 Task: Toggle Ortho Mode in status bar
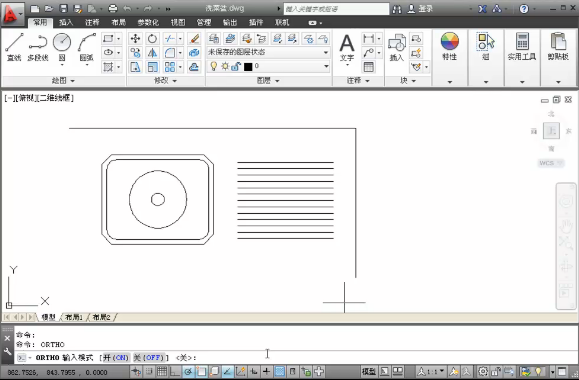pos(175,372)
